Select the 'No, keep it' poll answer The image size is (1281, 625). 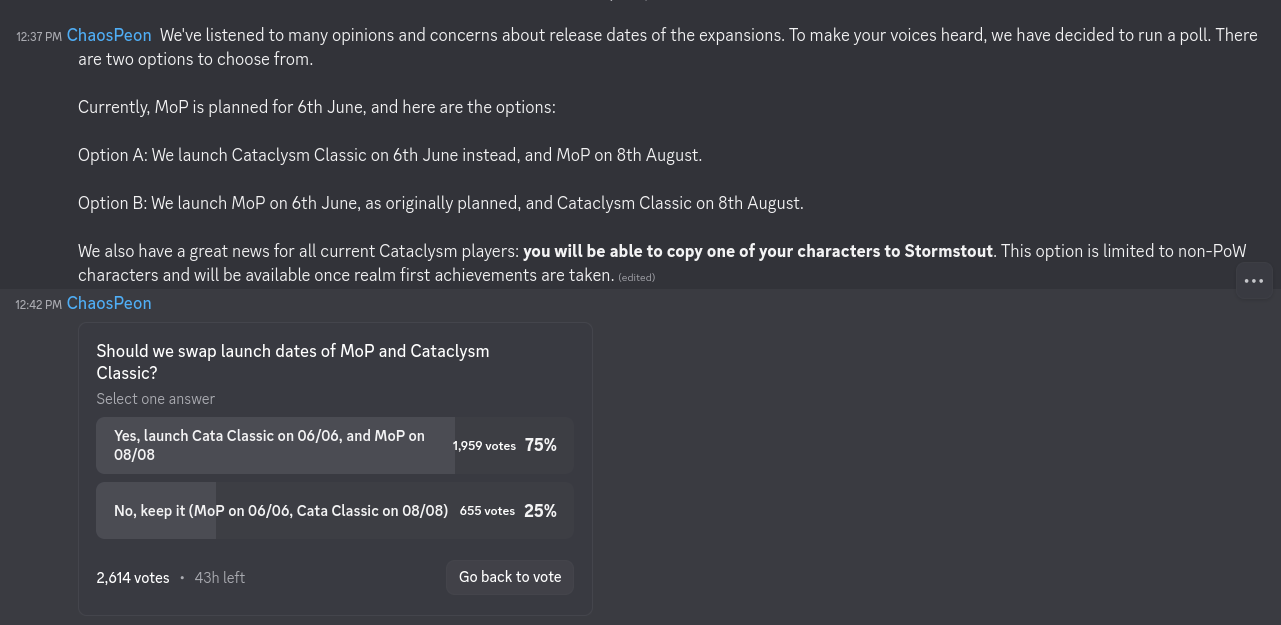coord(280,511)
